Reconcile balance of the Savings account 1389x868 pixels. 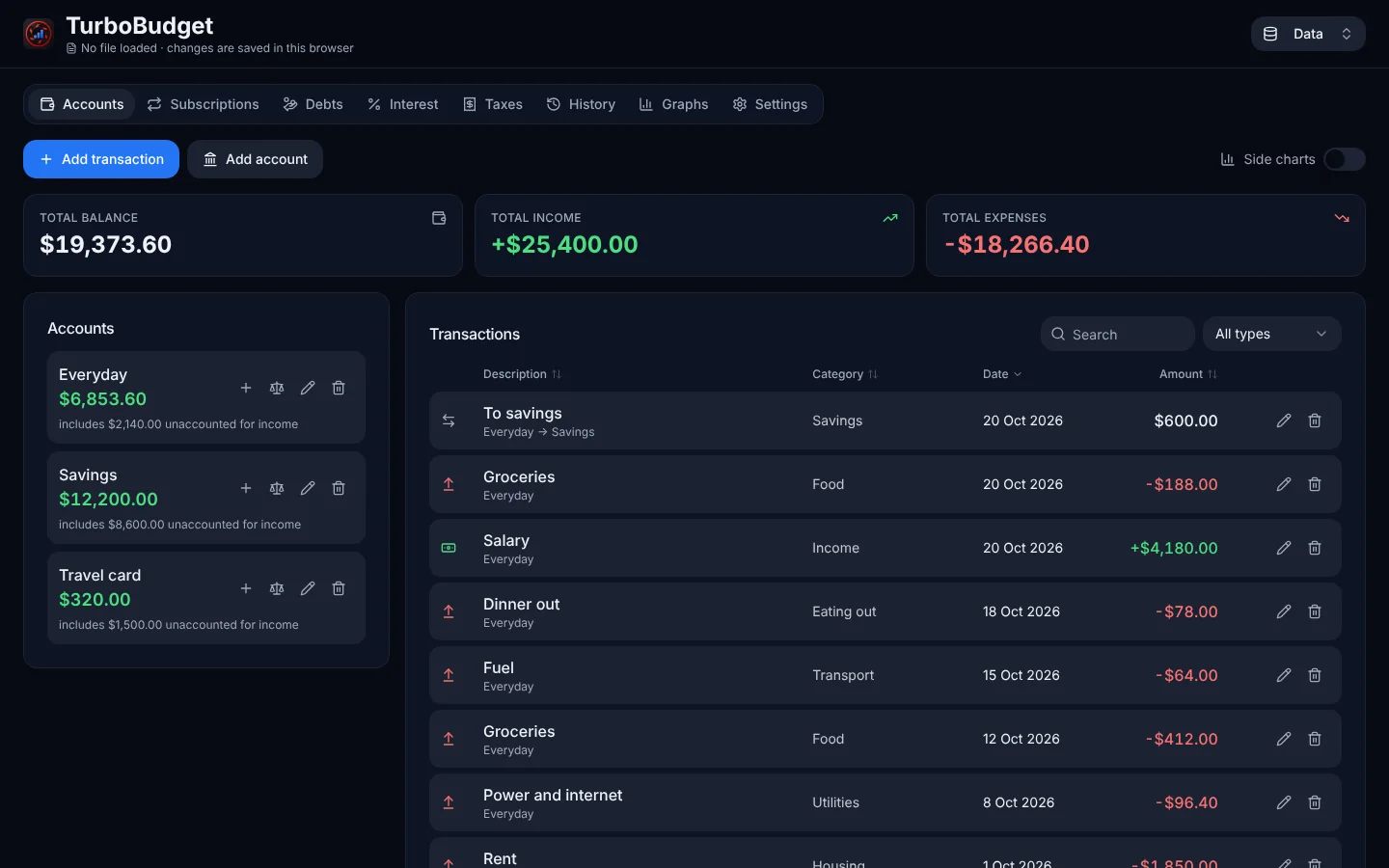277,488
